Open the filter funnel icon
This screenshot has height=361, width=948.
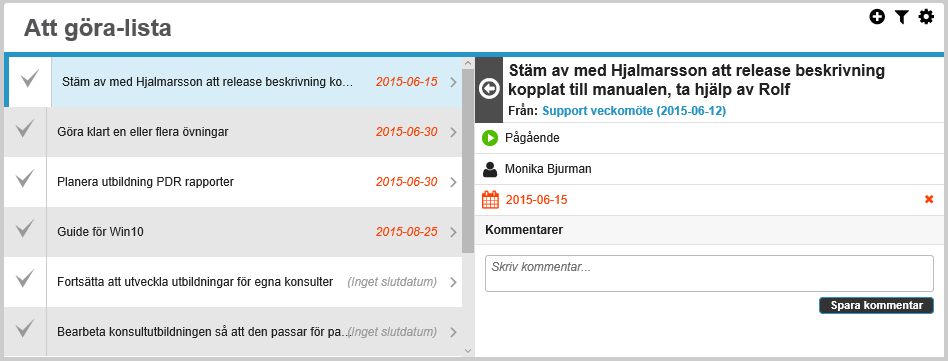pyautogui.click(x=901, y=17)
